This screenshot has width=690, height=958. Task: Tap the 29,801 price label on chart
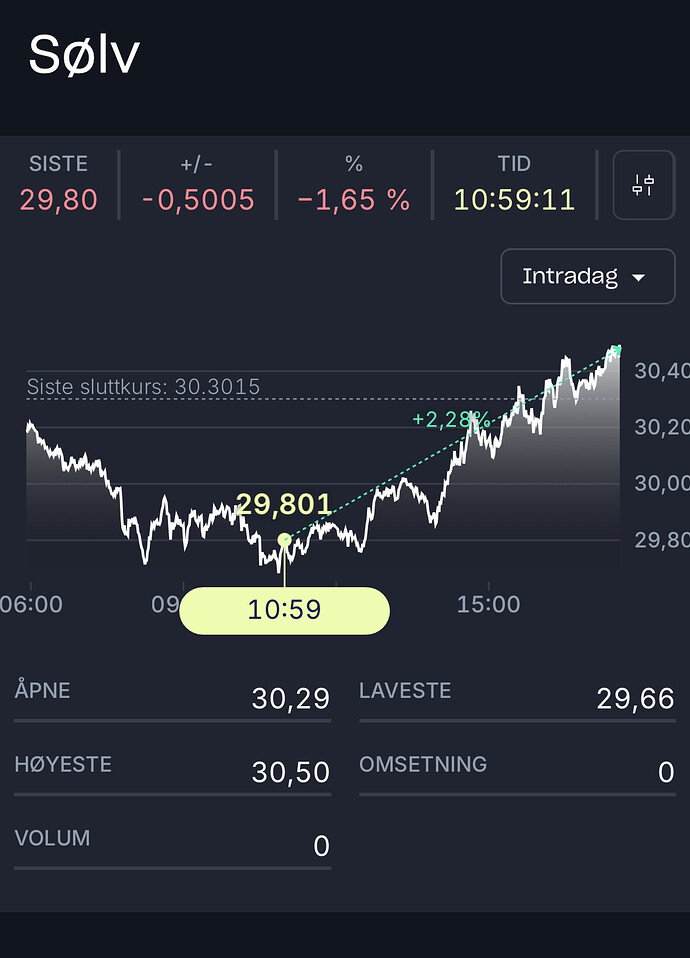click(284, 504)
